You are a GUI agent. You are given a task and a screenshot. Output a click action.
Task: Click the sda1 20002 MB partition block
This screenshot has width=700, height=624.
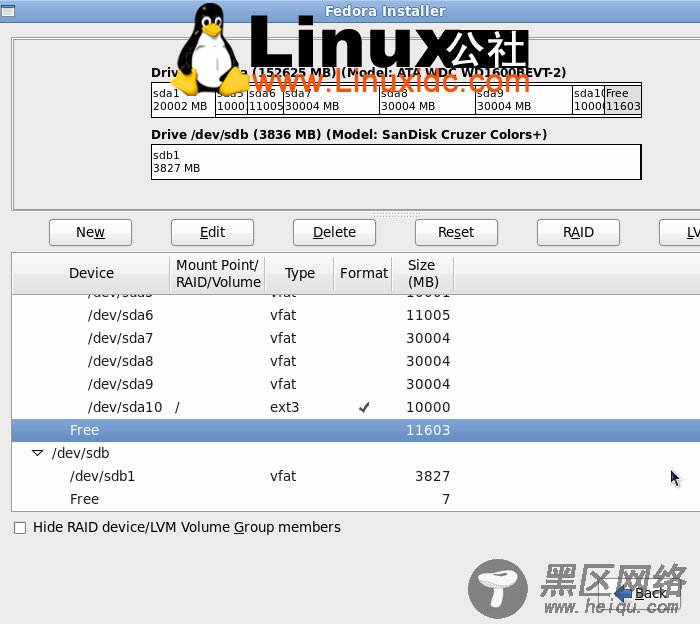click(x=183, y=100)
